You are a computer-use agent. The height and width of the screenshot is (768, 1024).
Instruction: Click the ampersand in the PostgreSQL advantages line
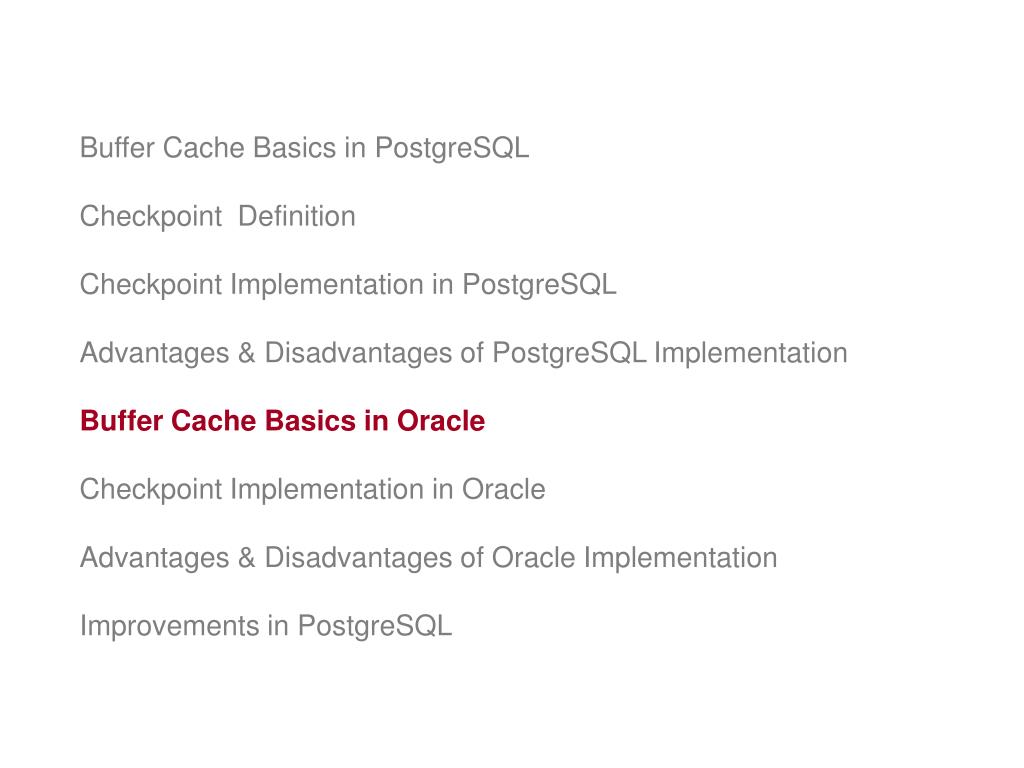[x=246, y=353]
